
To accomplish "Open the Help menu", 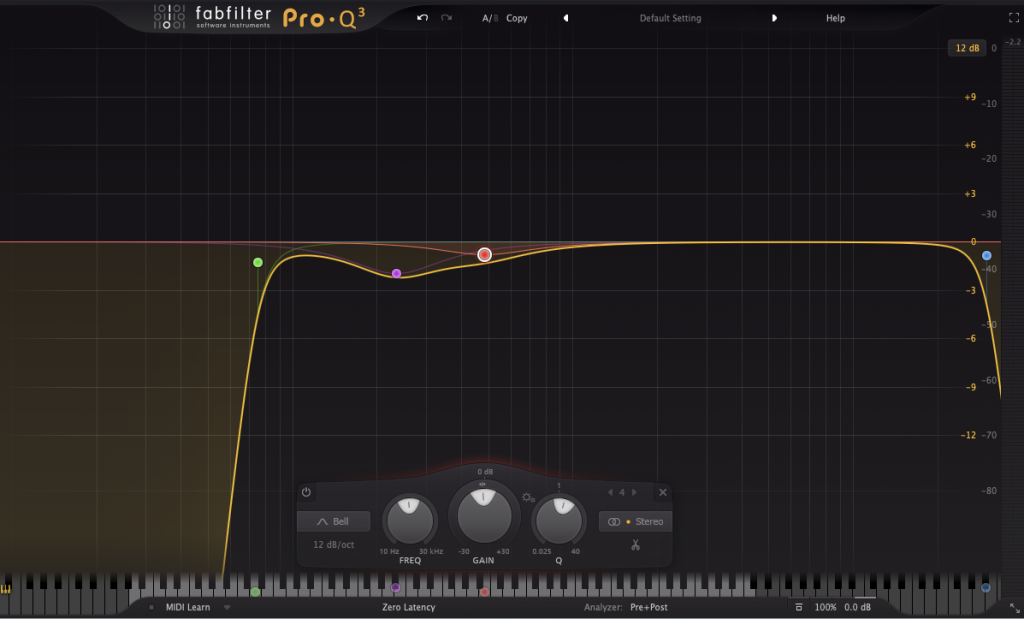I will [835, 18].
